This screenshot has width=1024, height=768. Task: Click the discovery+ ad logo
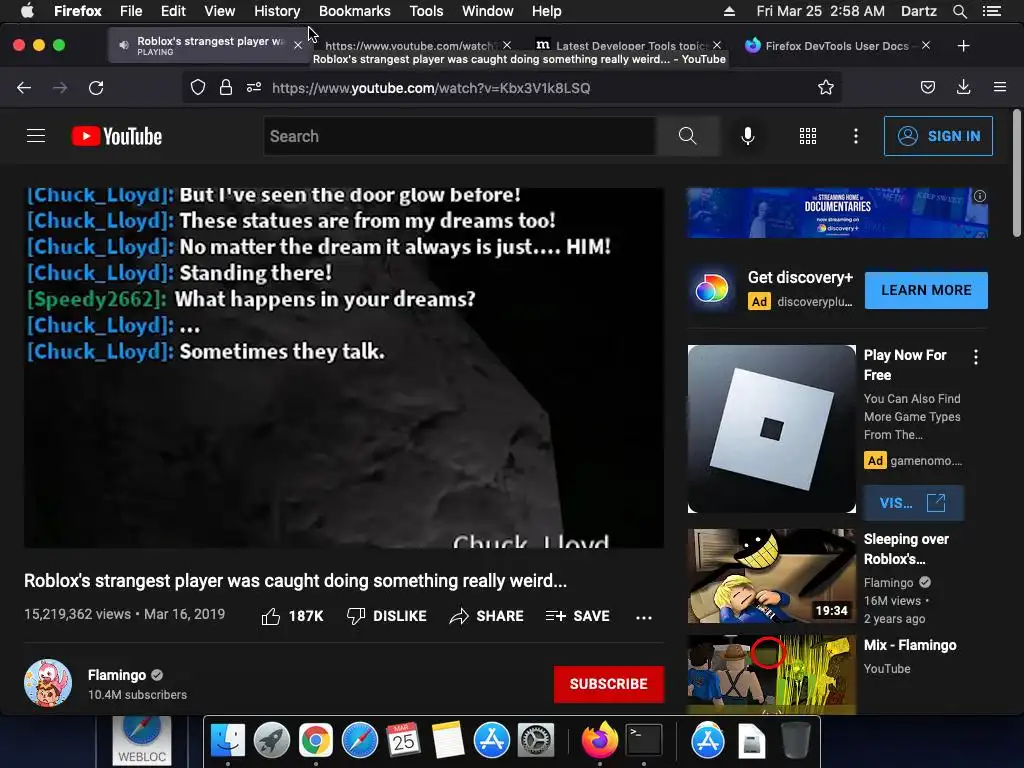click(712, 289)
